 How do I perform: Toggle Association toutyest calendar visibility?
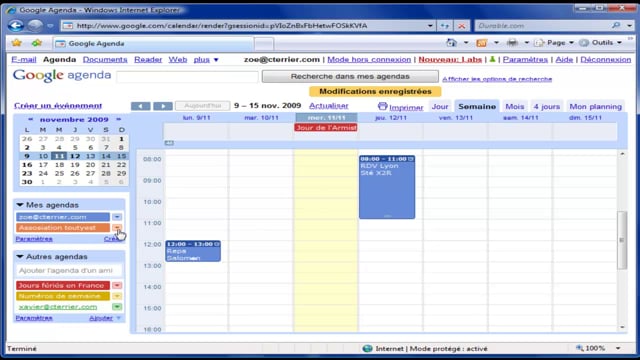click(63, 227)
